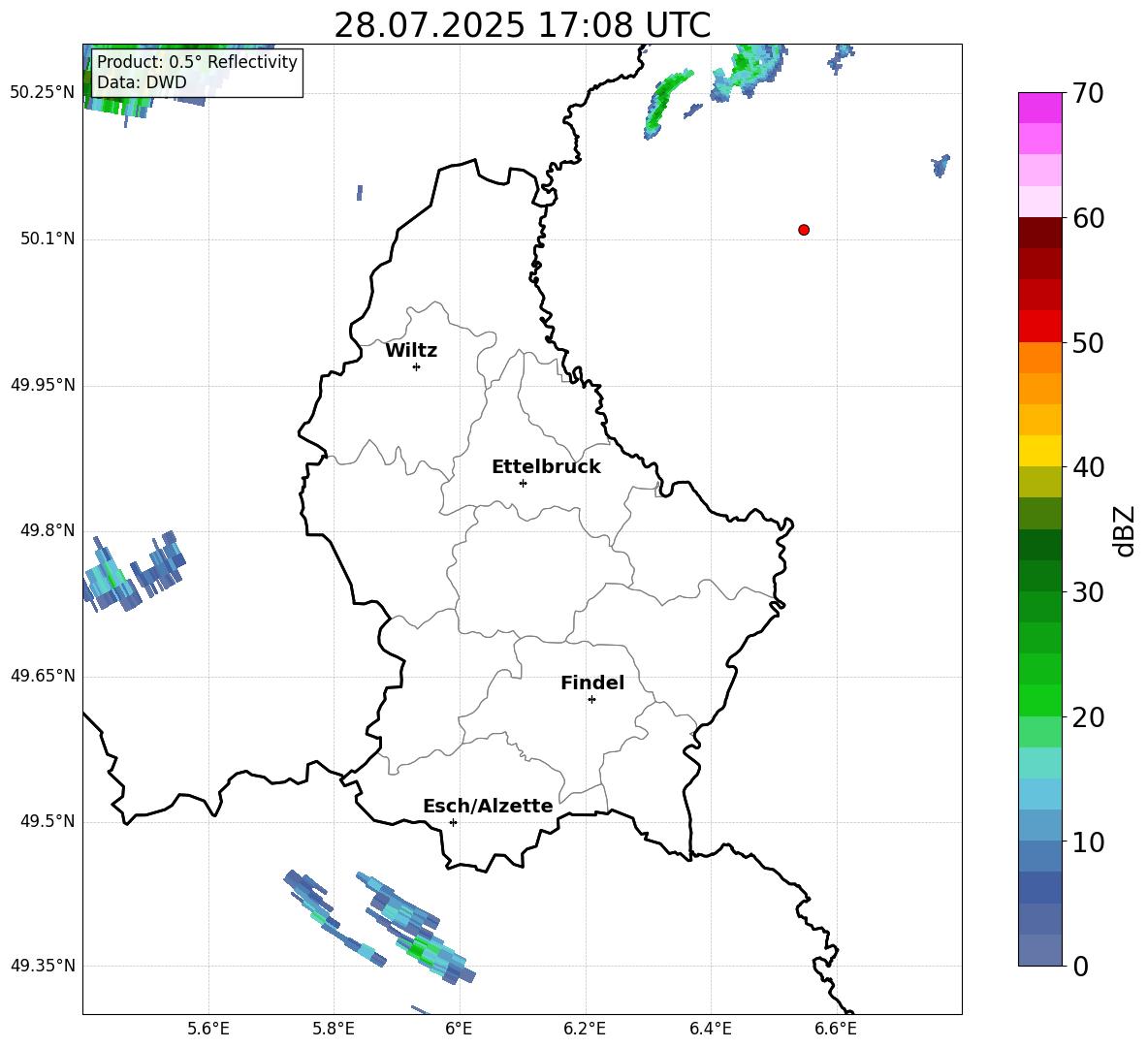Image resolution: width=1148 pixels, height=1048 pixels.
Task: Click the colorbar tick label 0
Action: point(1080,967)
